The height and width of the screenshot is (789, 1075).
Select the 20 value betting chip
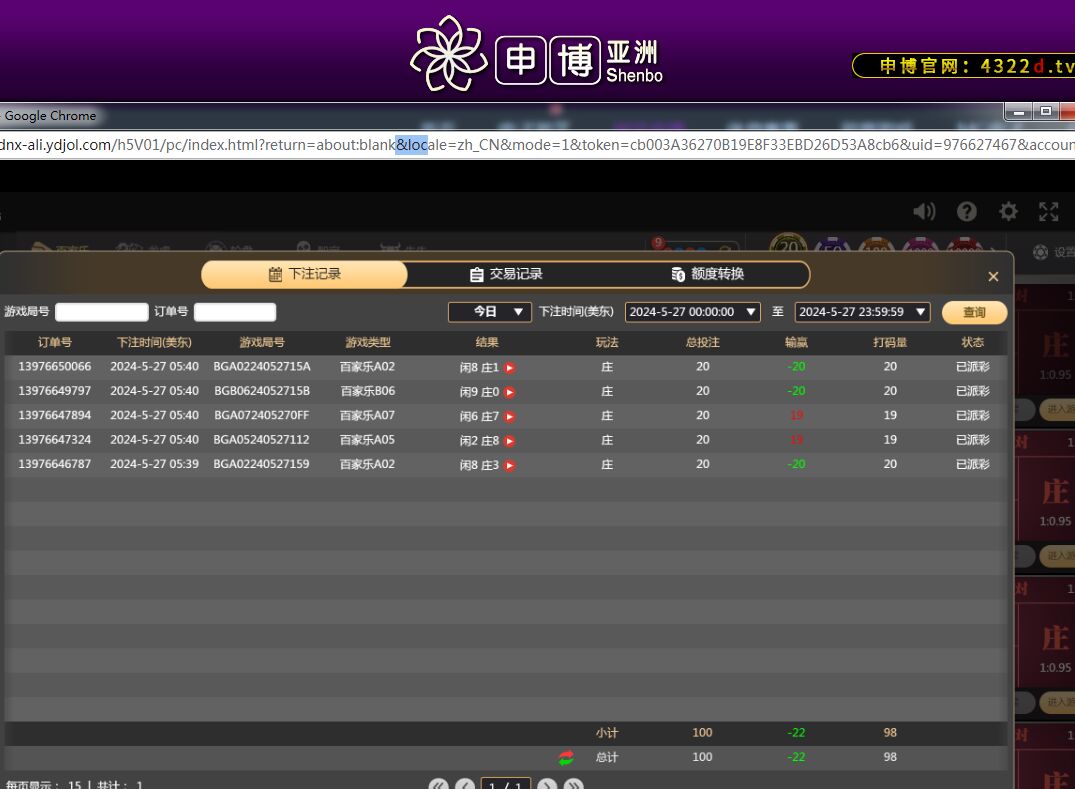point(788,247)
